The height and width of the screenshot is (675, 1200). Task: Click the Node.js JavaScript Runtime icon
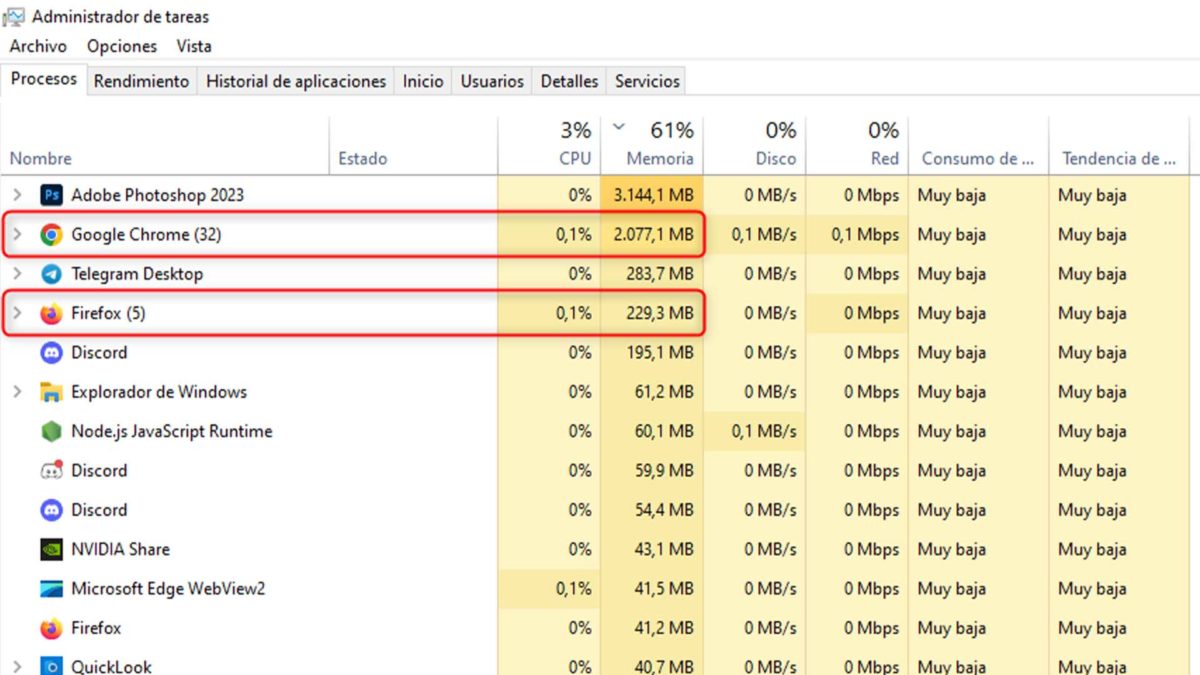51,432
